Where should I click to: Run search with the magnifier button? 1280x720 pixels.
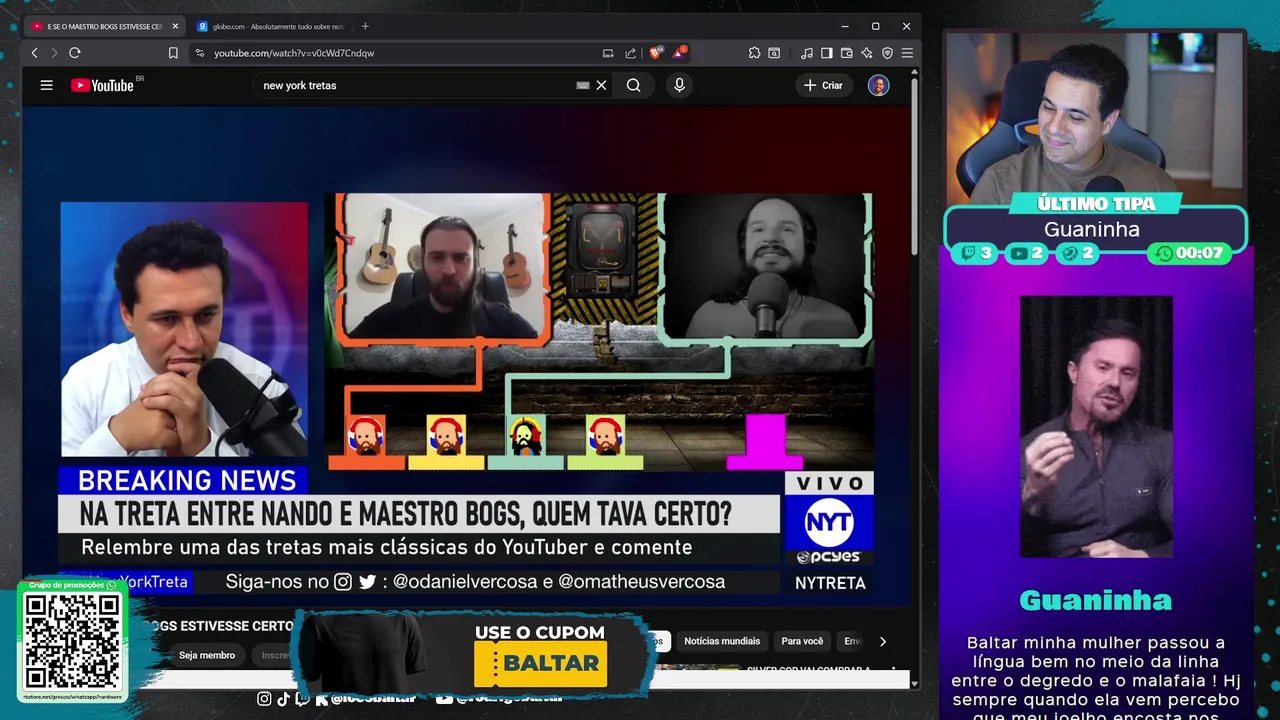pos(634,85)
